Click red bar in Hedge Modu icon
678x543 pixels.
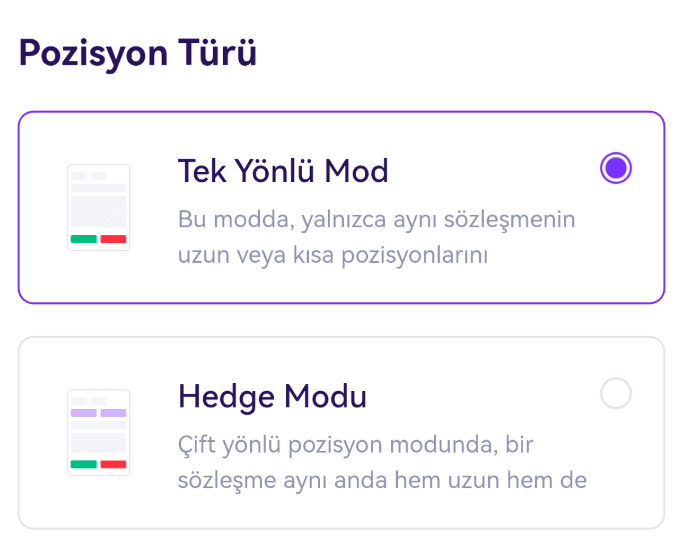(114, 464)
